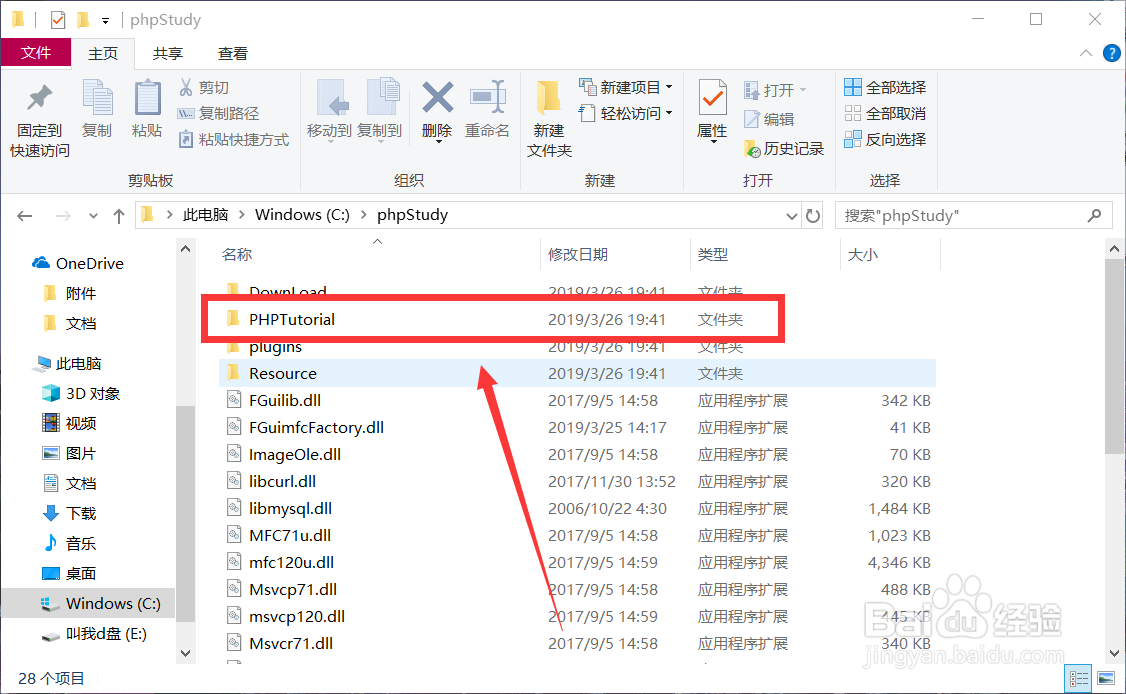Cut the selected item
The height and width of the screenshot is (694, 1126).
204,88
